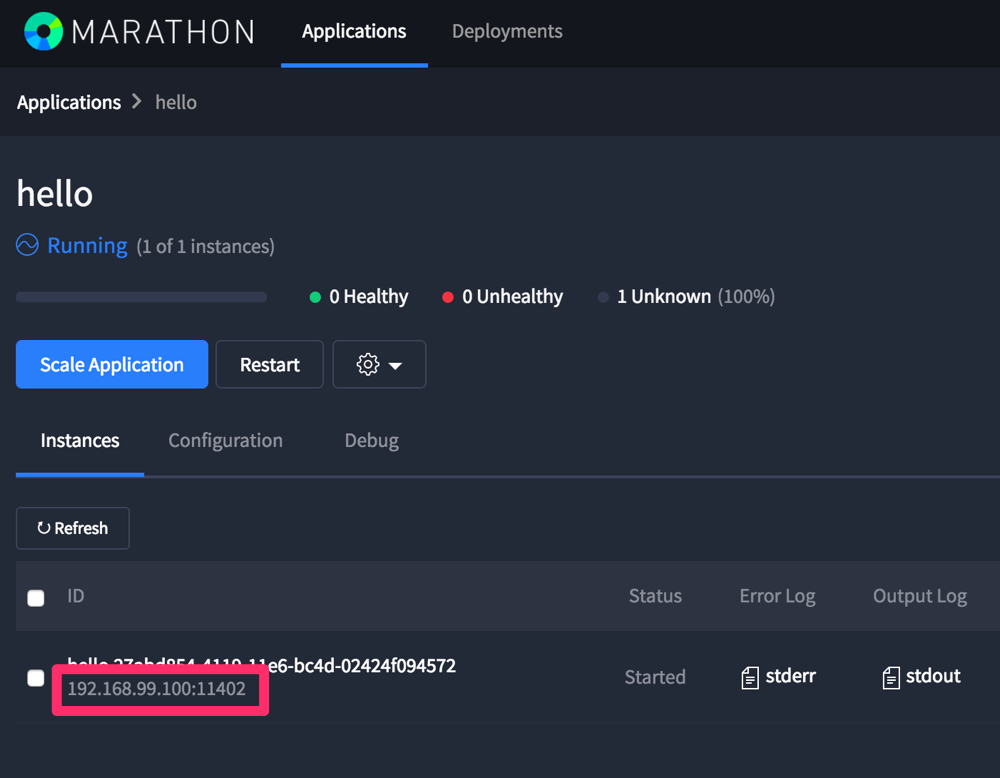
Task: Refresh the instances list
Action: click(x=73, y=528)
